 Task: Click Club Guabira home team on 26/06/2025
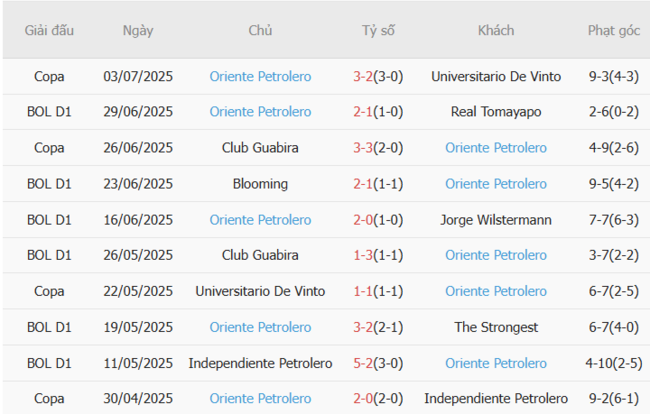click(260, 148)
